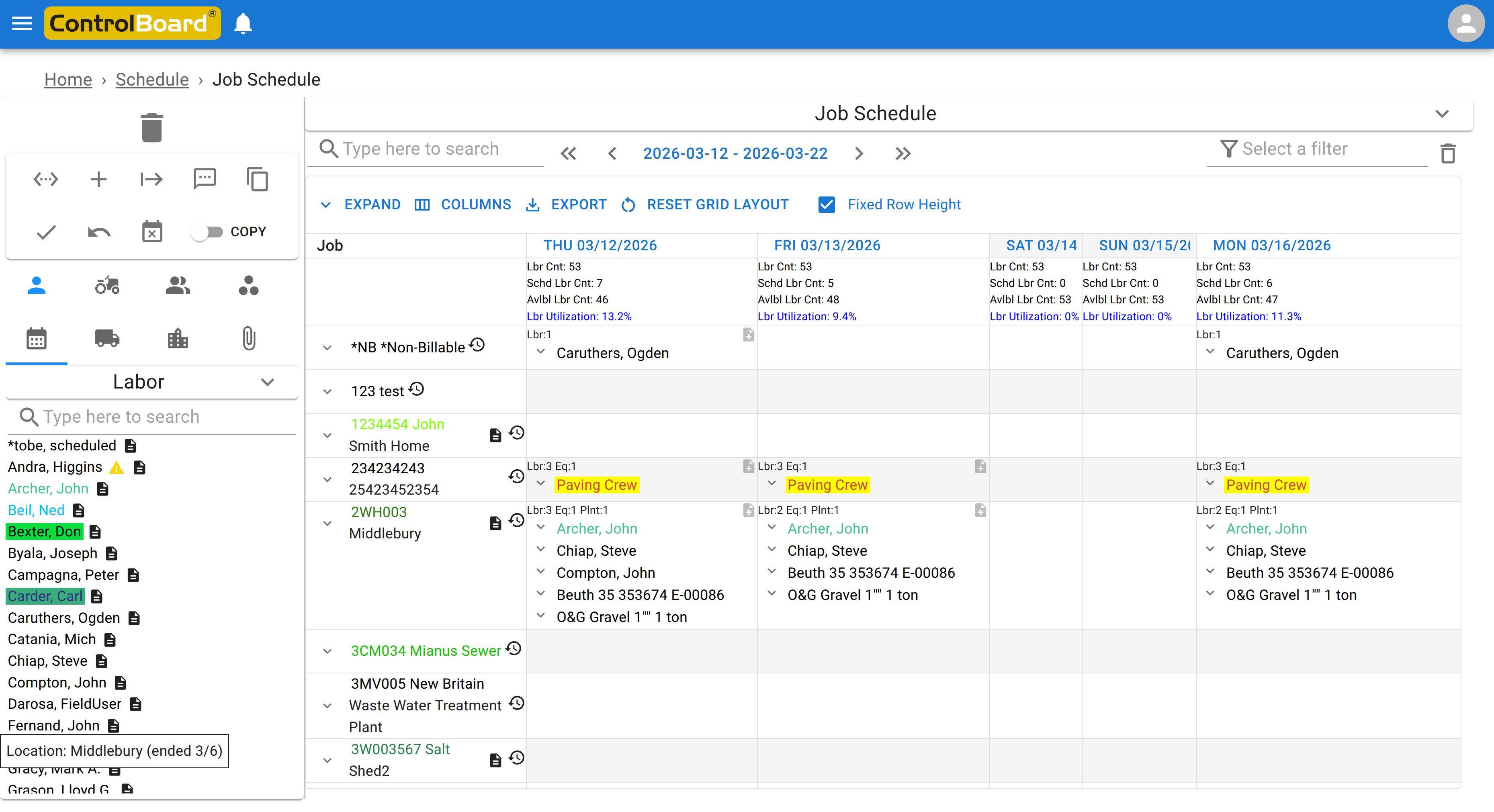Click the copy documents icon in toolbar

click(257, 179)
